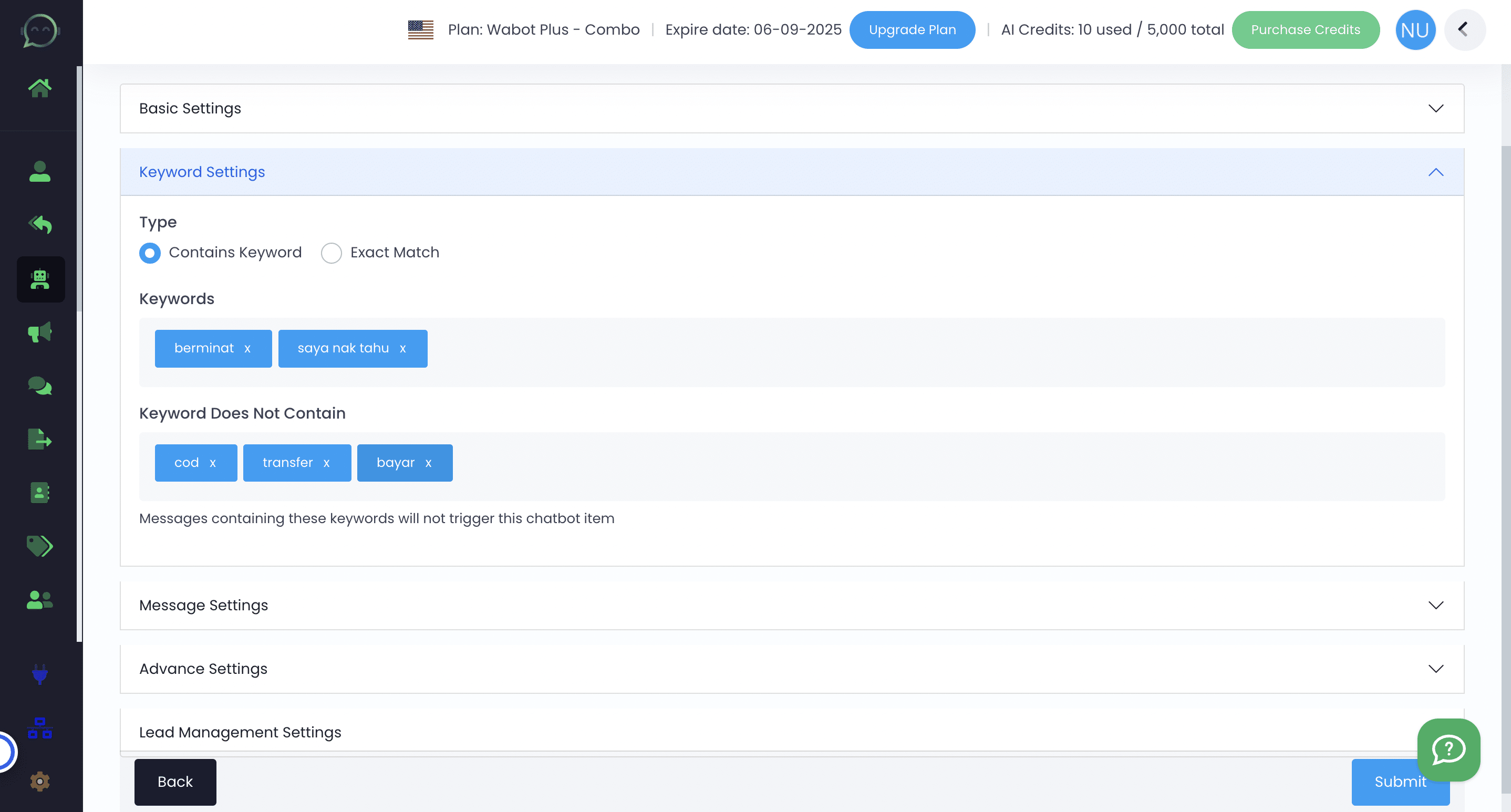Click the Purchase Credits button
The height and width of the screenshot is (812, 1511).
1305,29
